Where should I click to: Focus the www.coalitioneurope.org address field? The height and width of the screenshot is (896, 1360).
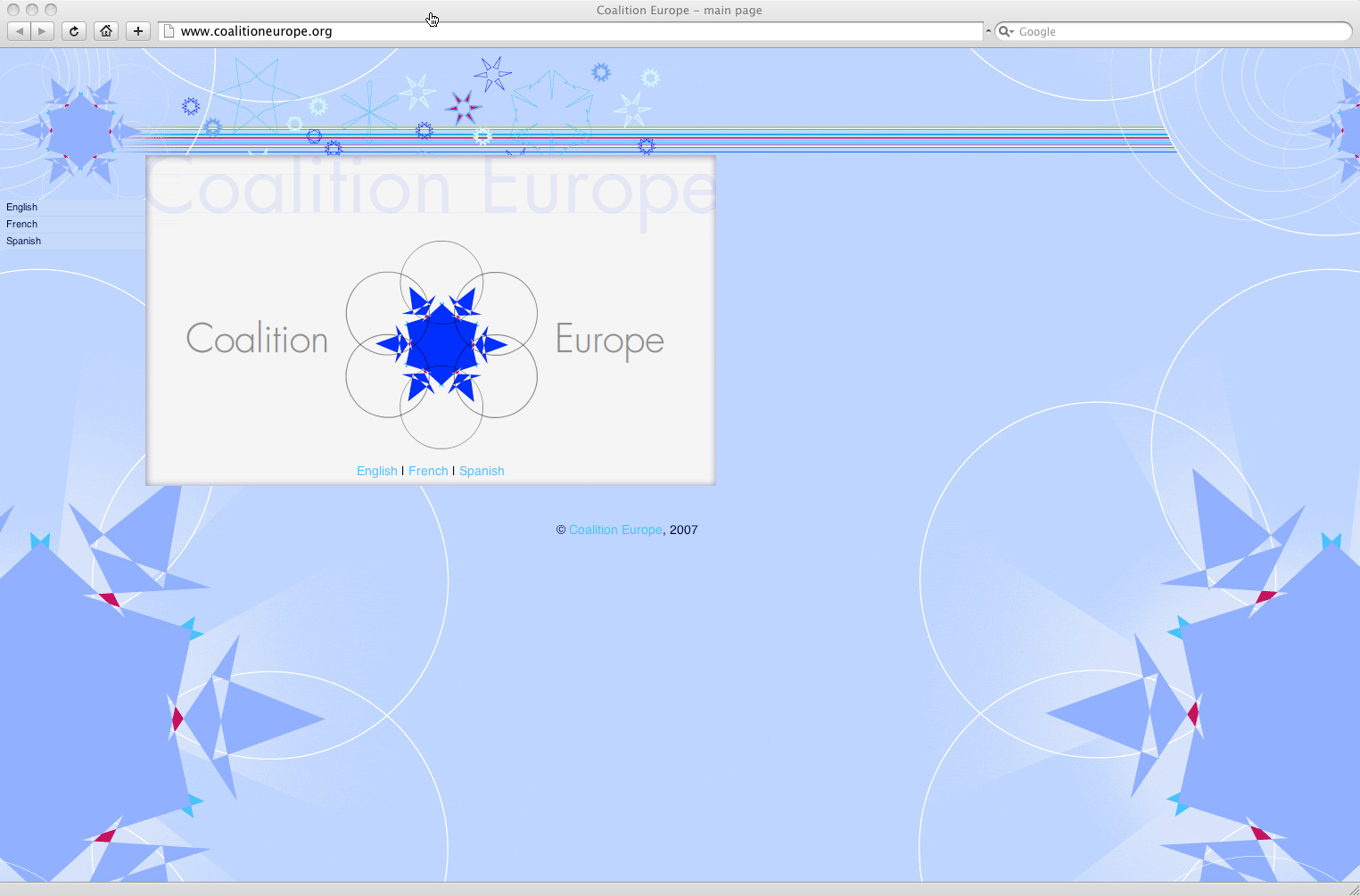click(x=571, y=31)
